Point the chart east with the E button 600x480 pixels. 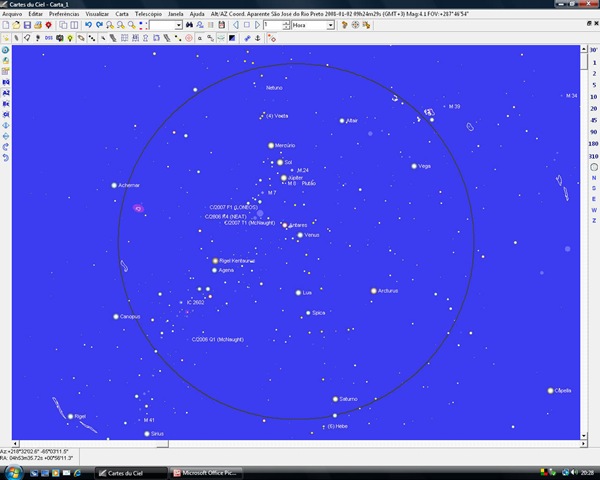(594, 199)
